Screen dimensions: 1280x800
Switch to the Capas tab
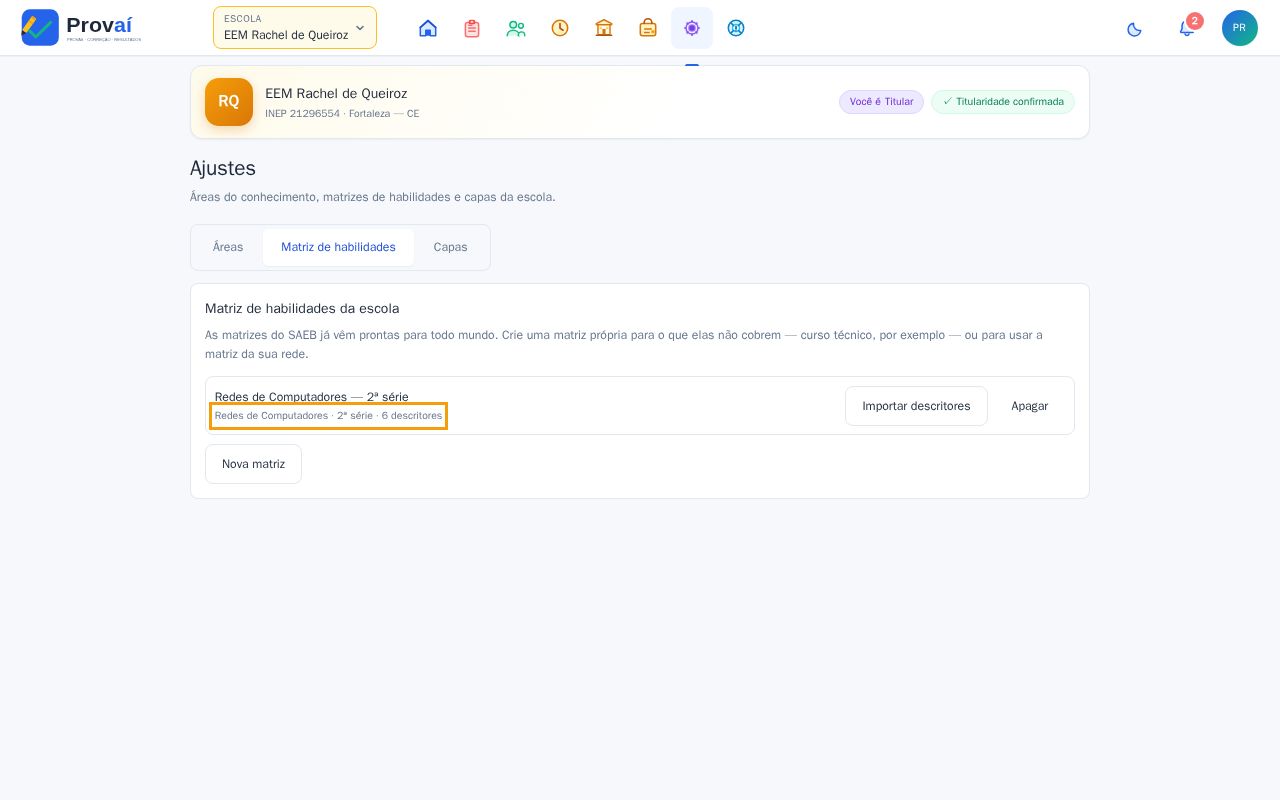(450, 247)
